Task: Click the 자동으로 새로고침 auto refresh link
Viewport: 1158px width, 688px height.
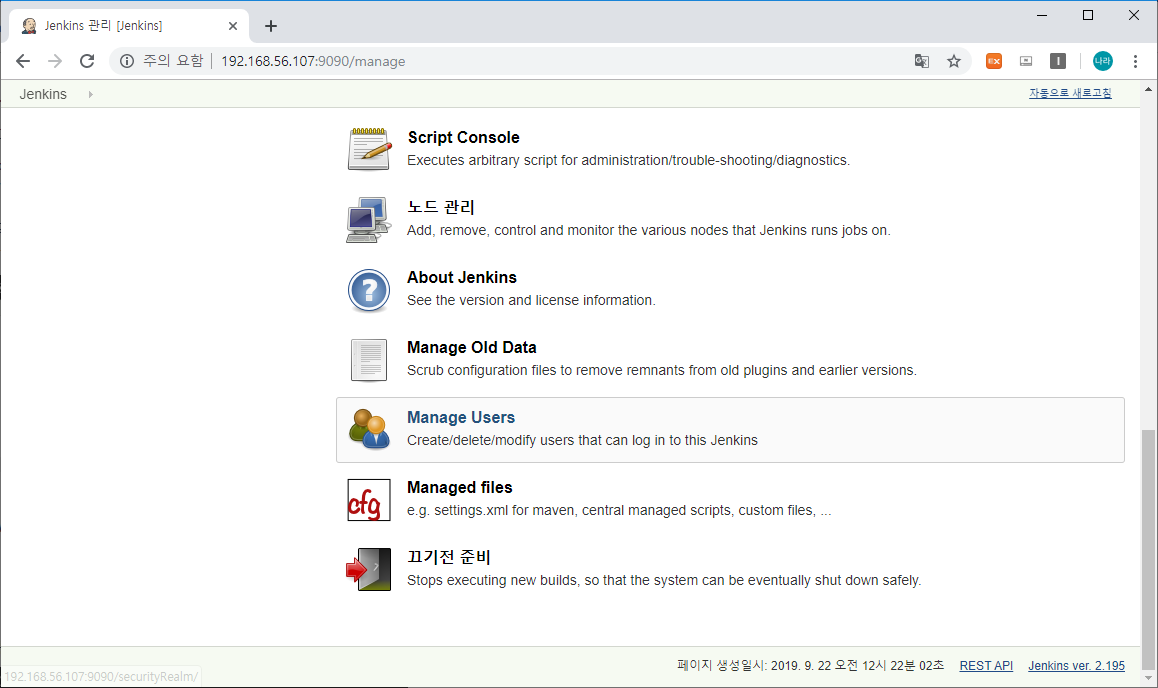Action: 1070,93
